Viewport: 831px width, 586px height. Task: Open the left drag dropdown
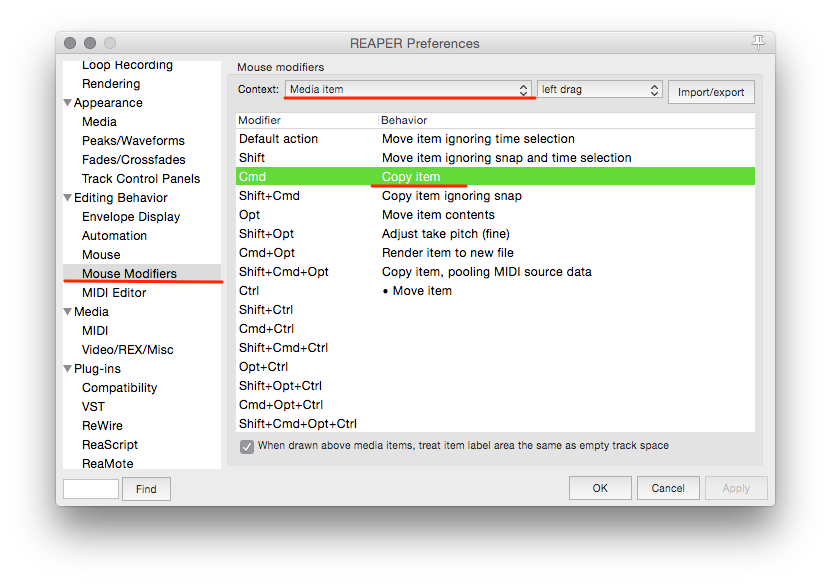pyautogui.click(x=599, y=90)
